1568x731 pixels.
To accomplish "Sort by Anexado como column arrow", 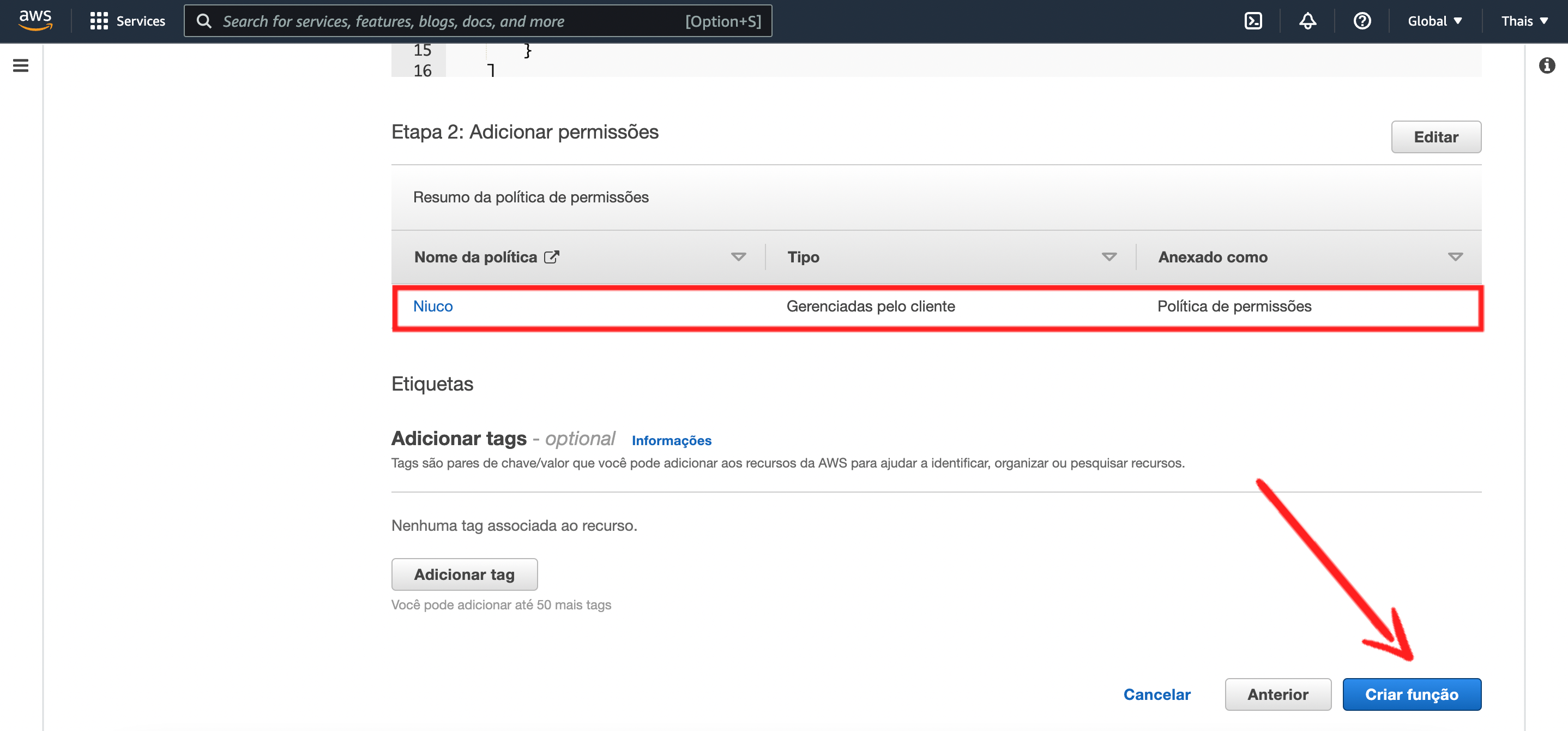I will click(1455, 257).
